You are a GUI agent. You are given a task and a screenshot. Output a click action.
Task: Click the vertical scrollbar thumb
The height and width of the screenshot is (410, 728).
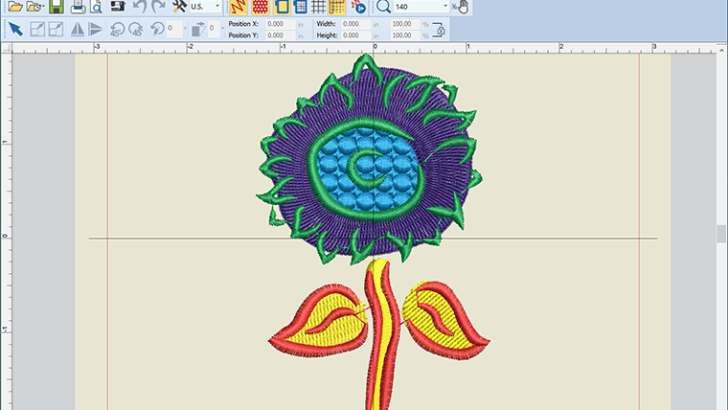(721, 234)
